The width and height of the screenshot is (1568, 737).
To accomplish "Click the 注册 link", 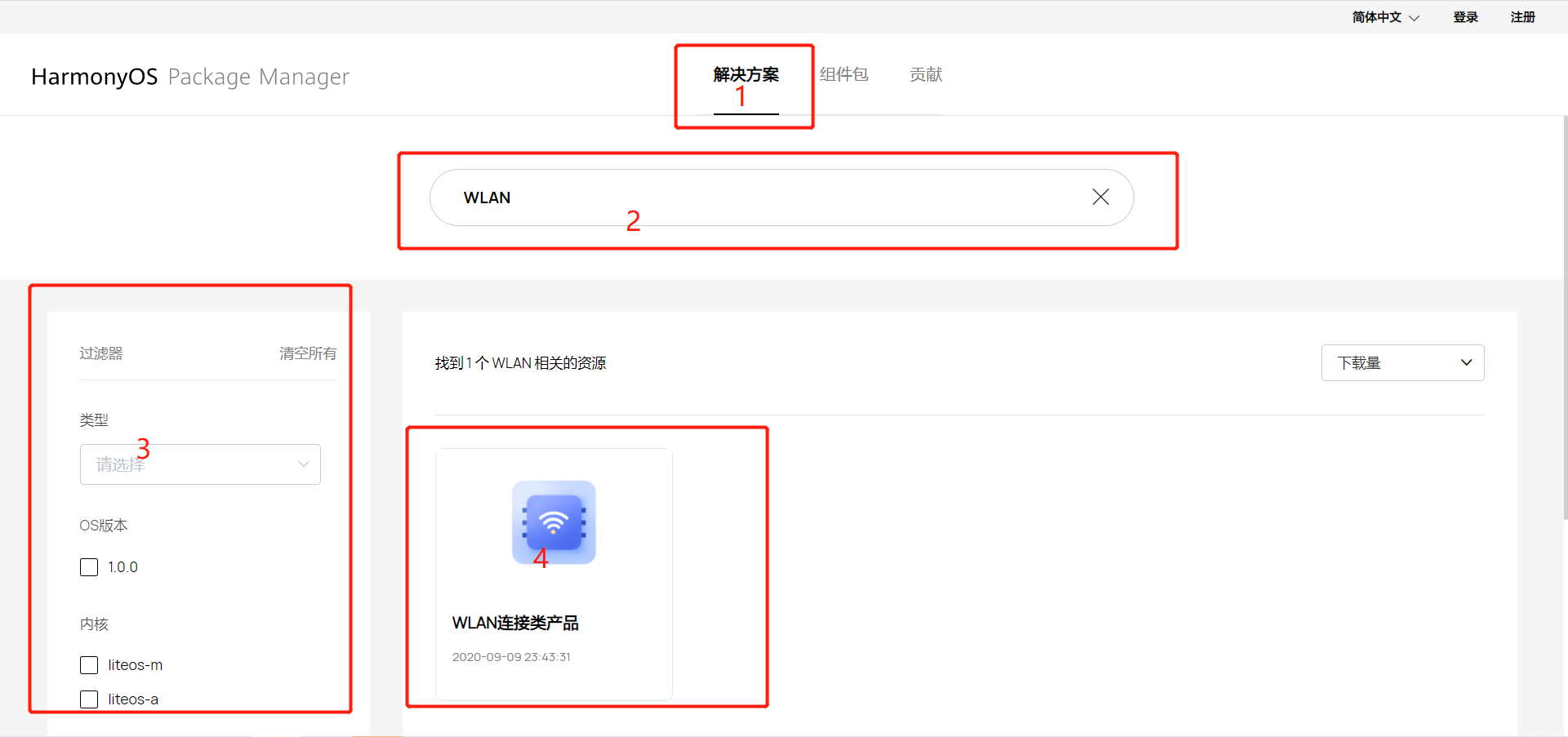I will click(x=1522, y=17).
